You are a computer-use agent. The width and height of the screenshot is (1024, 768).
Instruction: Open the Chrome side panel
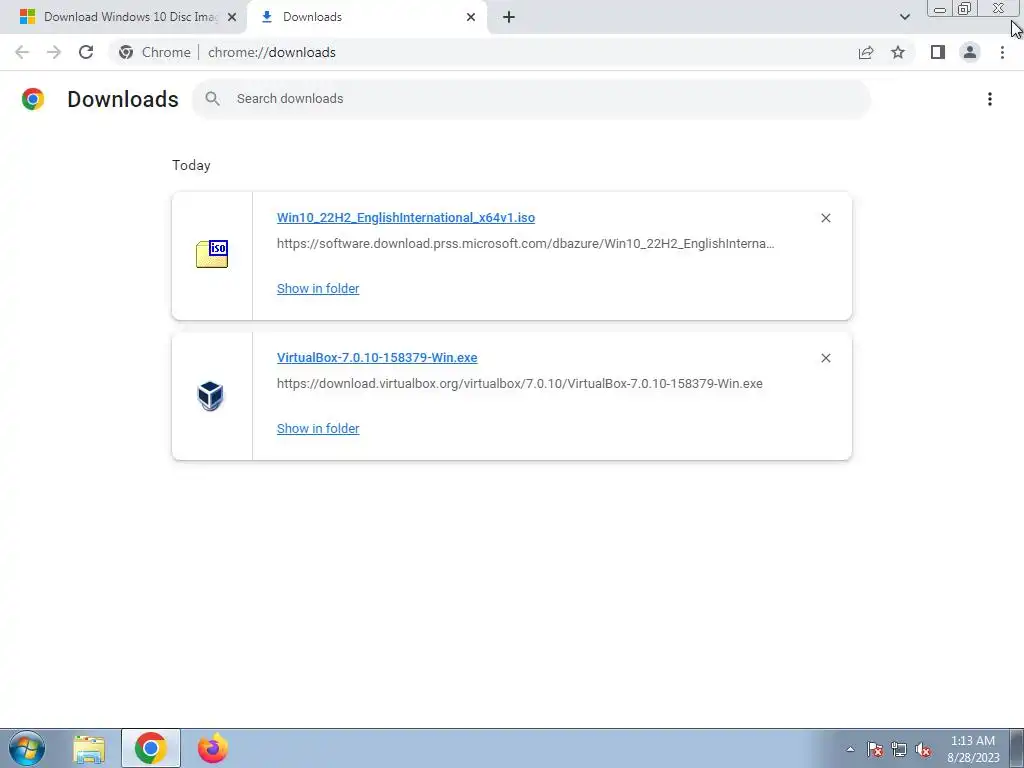pyautogui.click(x=938, y=52)
